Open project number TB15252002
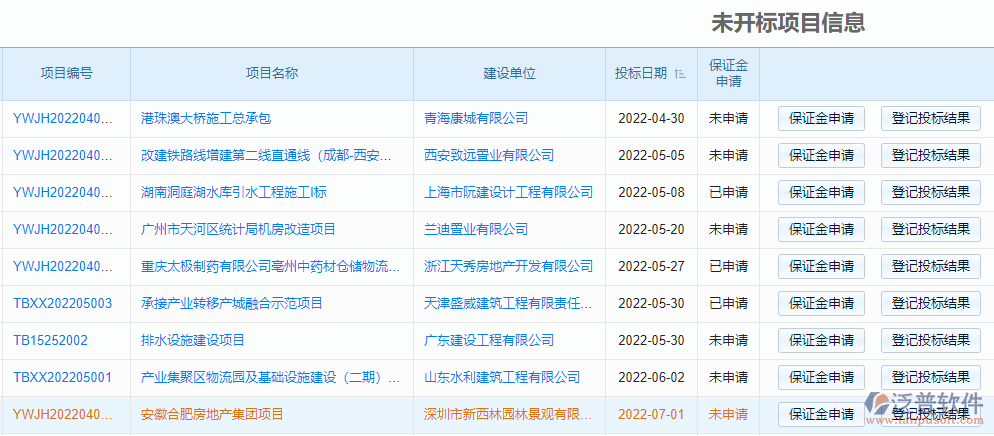994x436 pixels. point(51,340)
